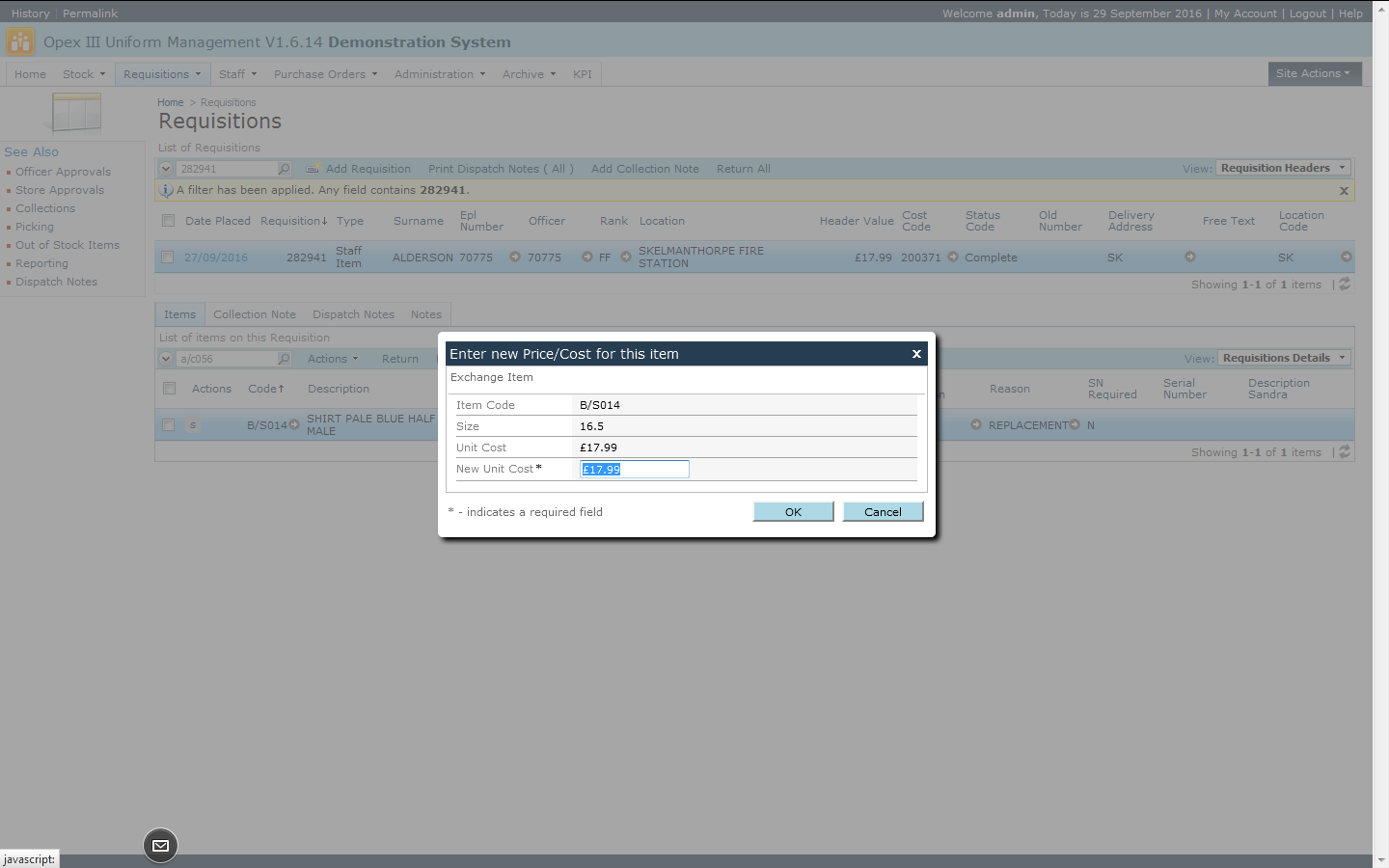Open Officer Approvals in See Also

[x=63, y=172]
